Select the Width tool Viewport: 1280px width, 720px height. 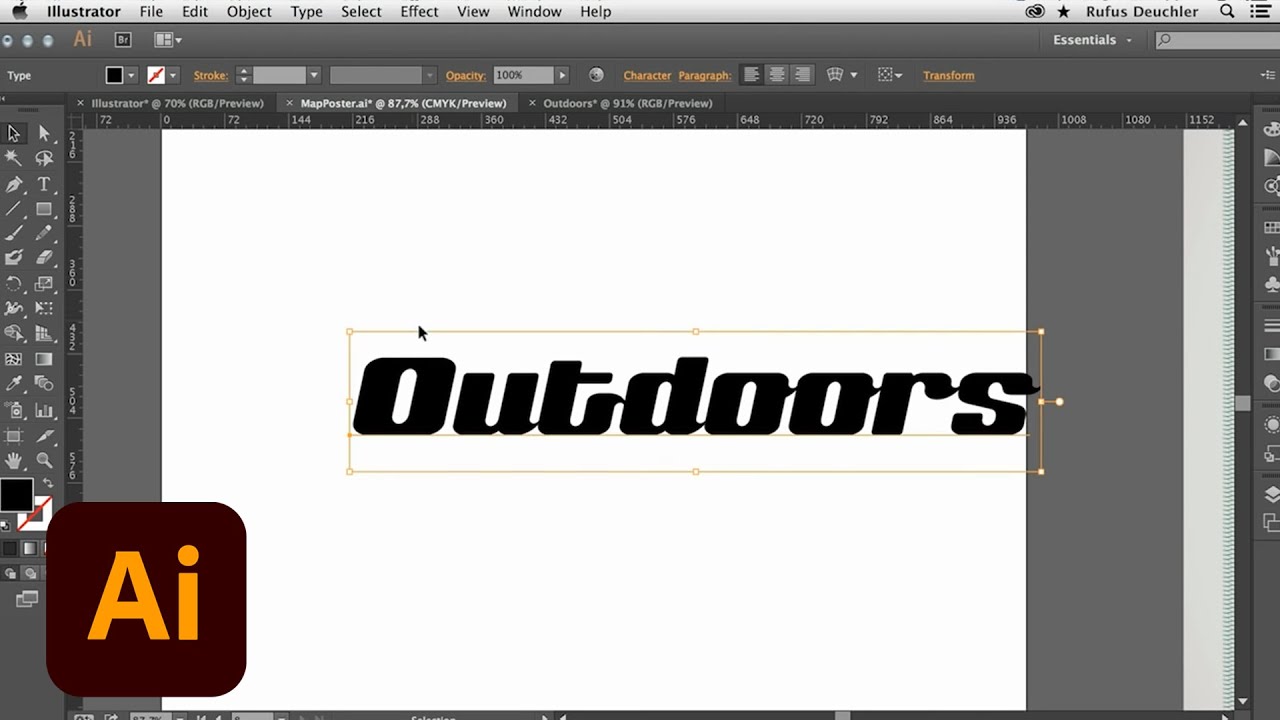[x=14, y=309]
